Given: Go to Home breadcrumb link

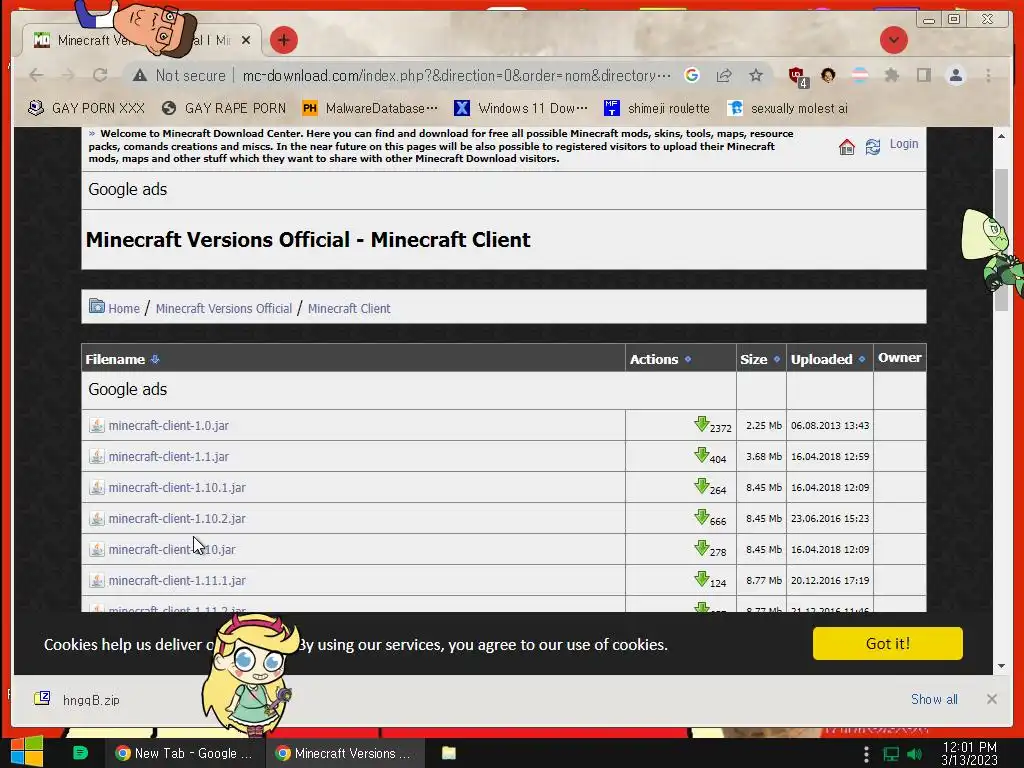Looking at the screenshot, I should [x=124, y=308].
